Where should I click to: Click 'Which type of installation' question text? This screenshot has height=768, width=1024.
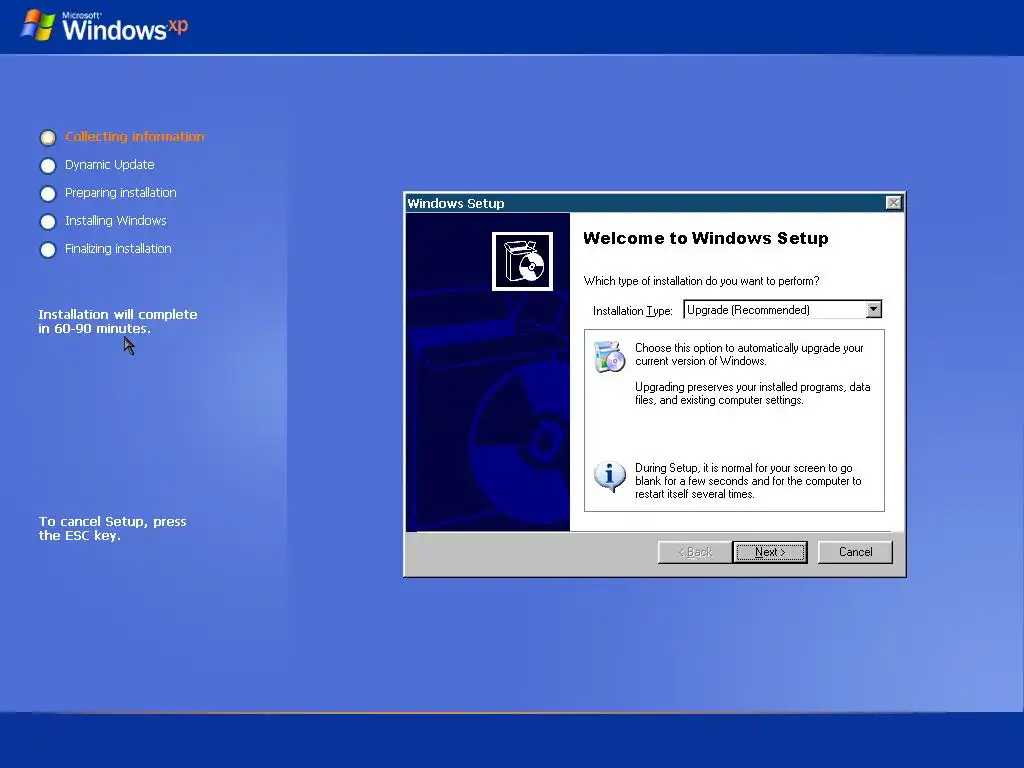(x=701, y=281)
